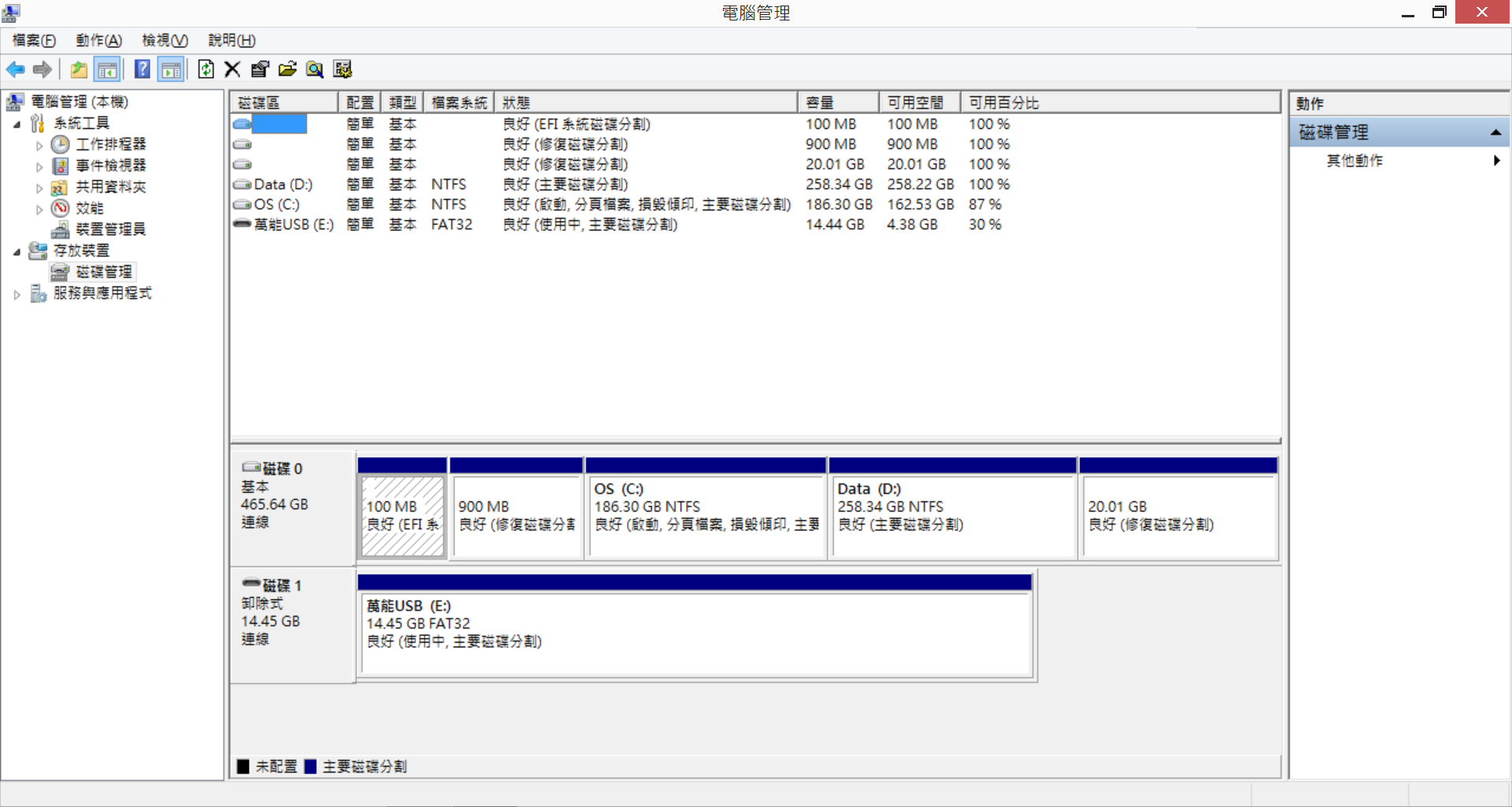Click the 效能 icon in tree
This screenshot has width=1512, height=807.
click(61, 208)
